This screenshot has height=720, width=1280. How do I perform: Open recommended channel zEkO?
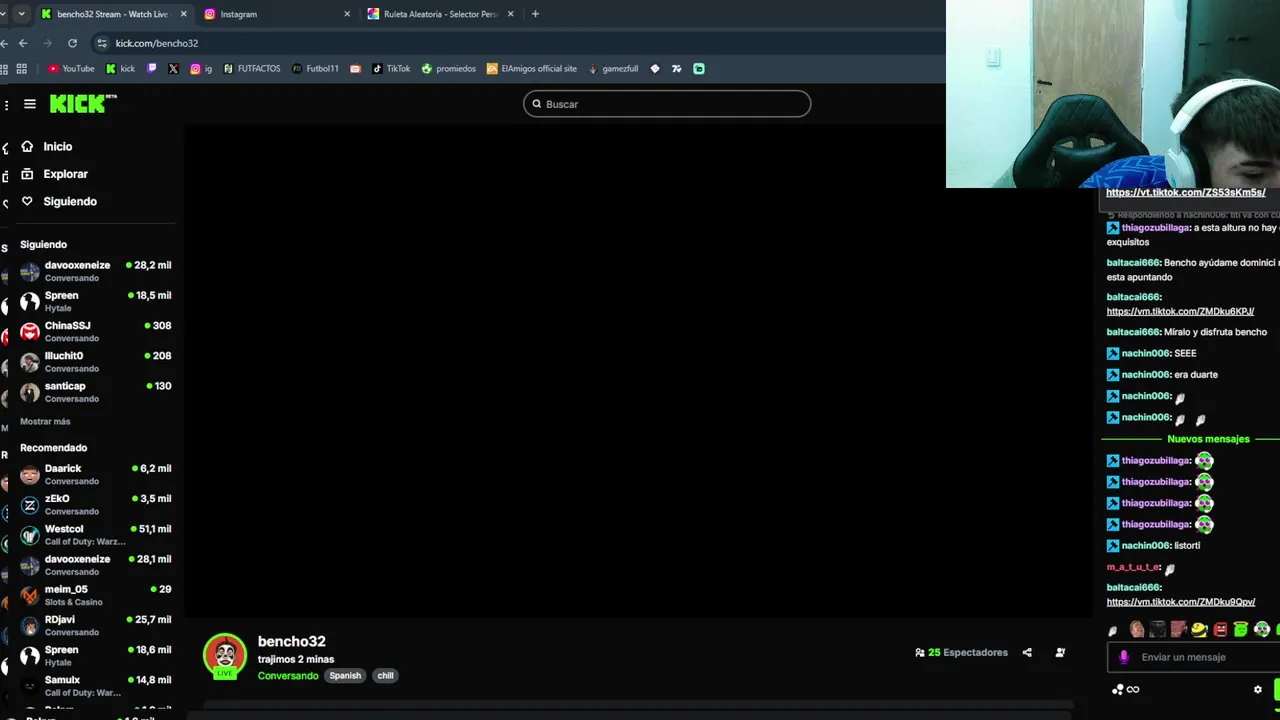96,504
